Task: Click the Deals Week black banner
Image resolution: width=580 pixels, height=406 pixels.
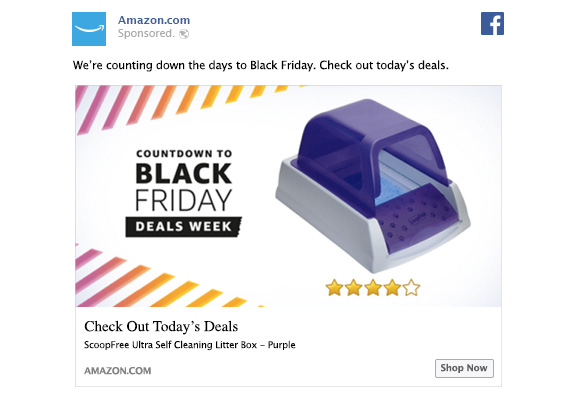Action: click(183, 226)
